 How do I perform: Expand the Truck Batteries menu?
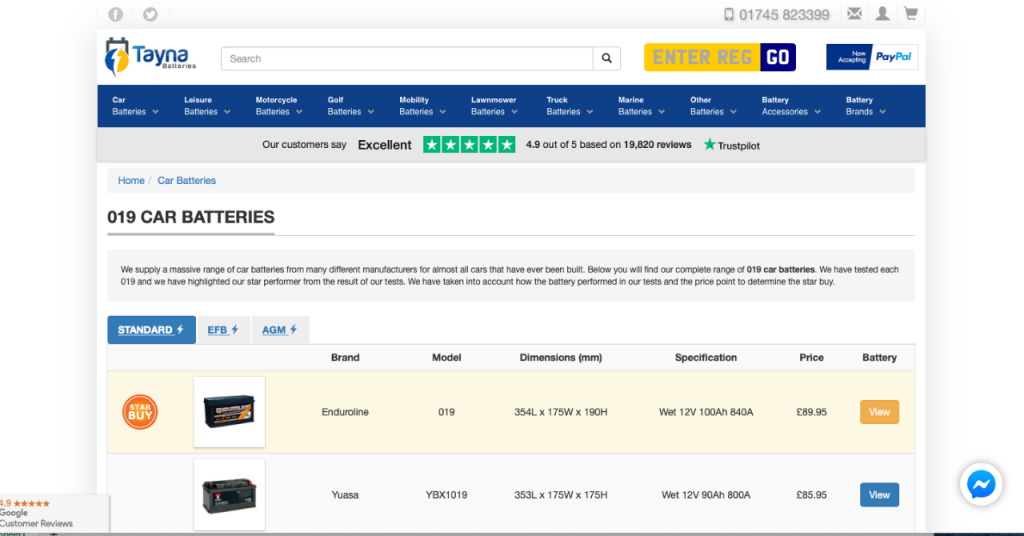(569, 106)
